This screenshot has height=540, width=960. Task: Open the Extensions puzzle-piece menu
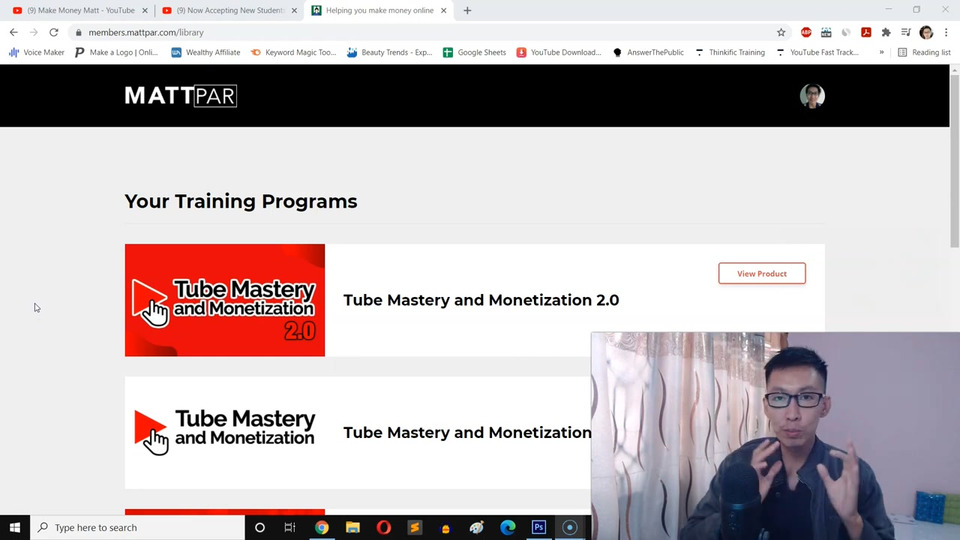point(886,32)
